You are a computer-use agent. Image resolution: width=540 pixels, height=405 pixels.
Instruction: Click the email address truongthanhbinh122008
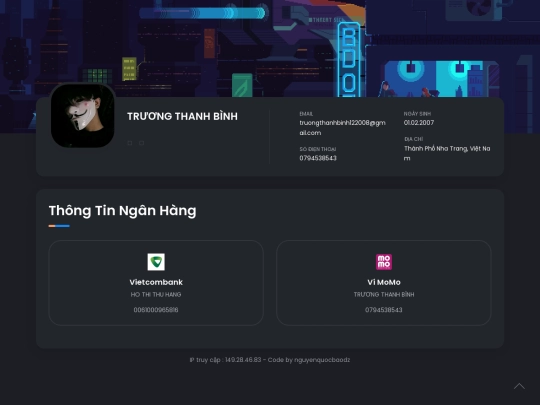click(342, 128)
